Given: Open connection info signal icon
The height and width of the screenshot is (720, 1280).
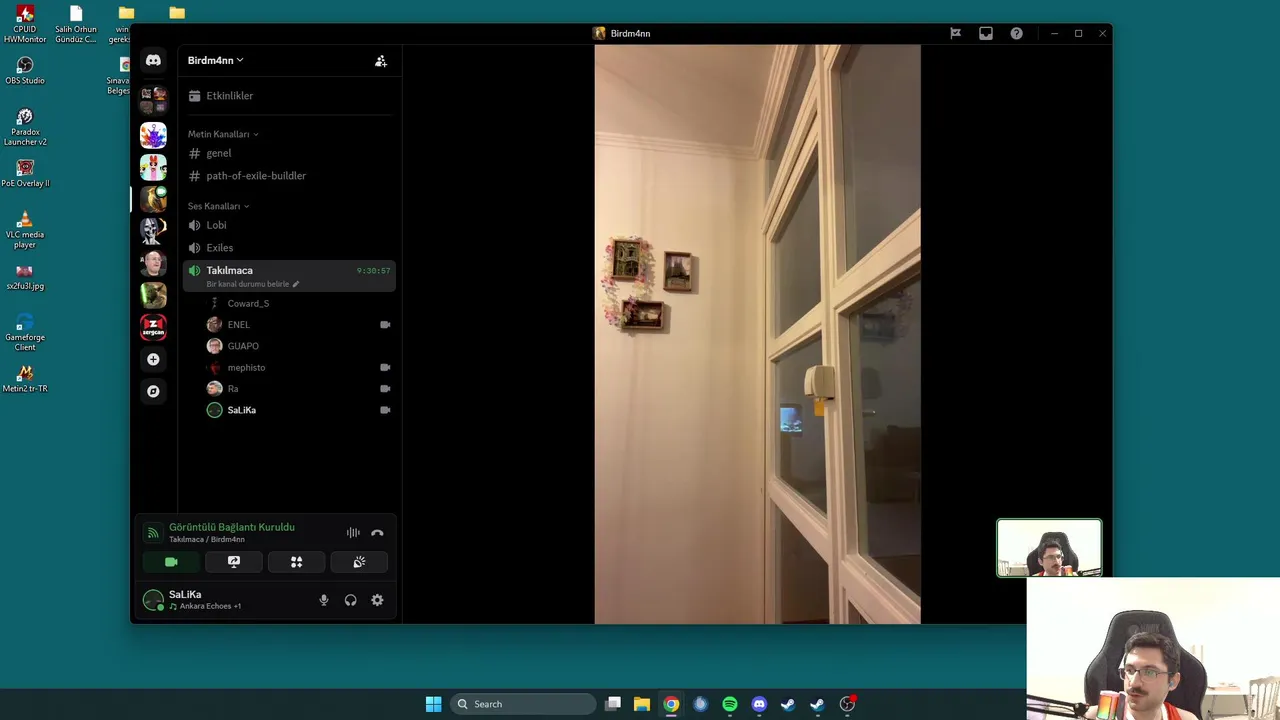Looking at the screenshot, I should click(153, 533).
